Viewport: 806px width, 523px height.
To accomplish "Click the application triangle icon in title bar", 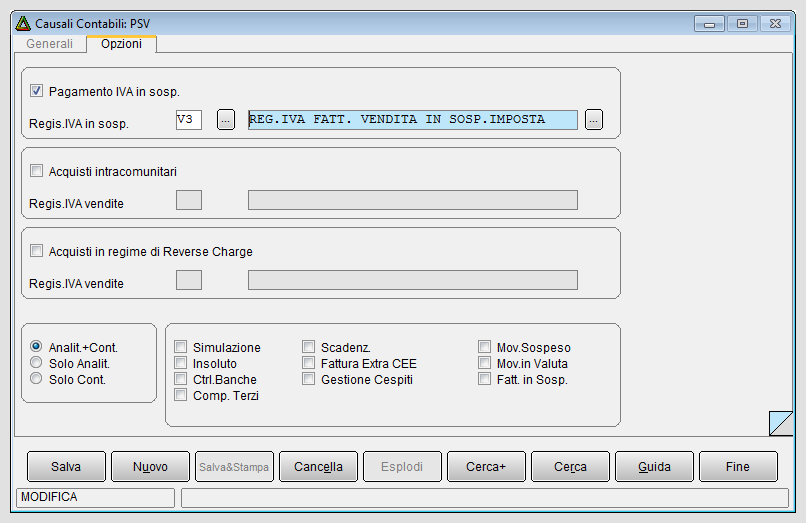I will coord(23,24).
